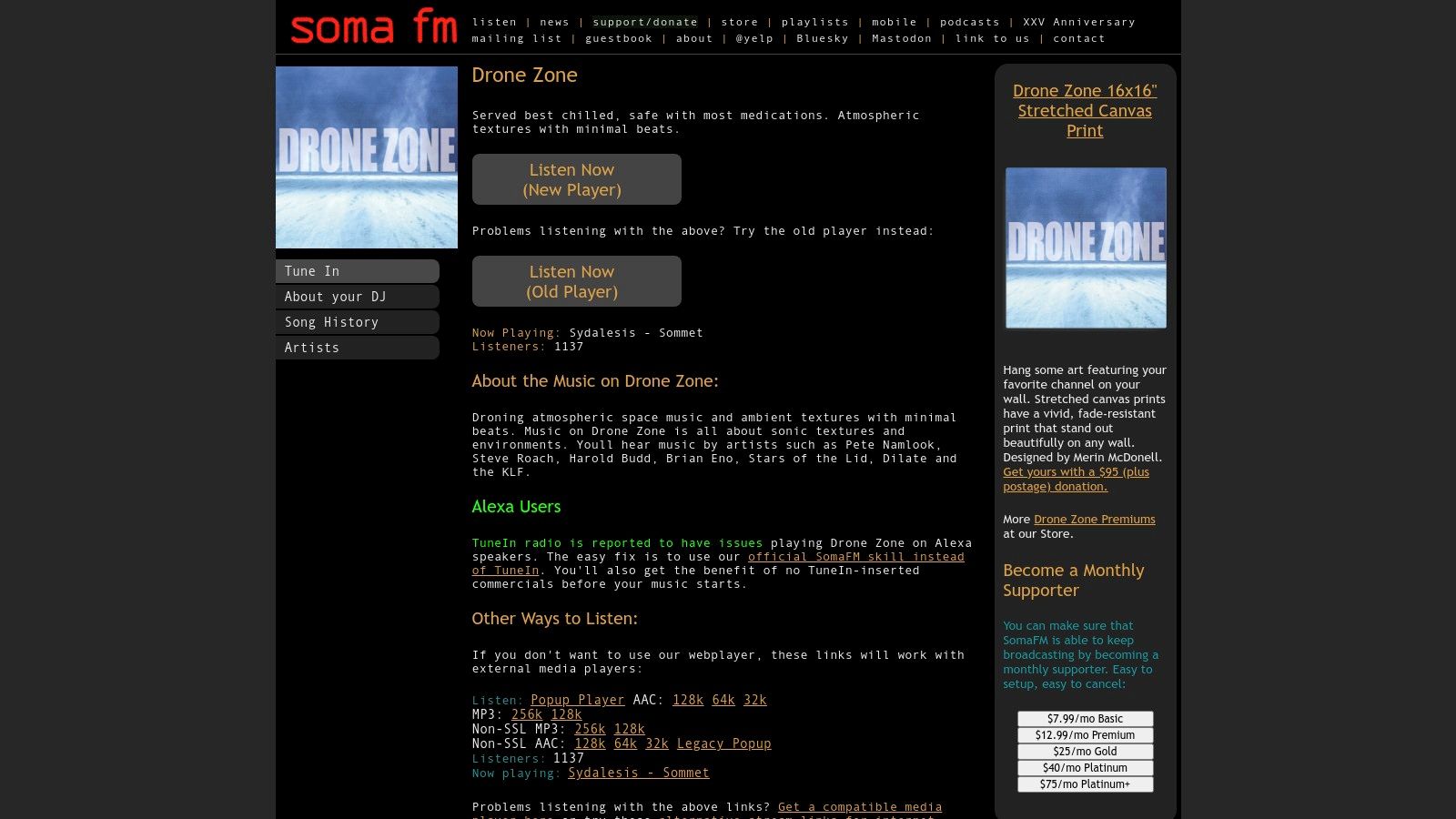The height and width of the screenshot is (819, 1456).
Task: Open mailing list link
Action: tap(517, 38)
